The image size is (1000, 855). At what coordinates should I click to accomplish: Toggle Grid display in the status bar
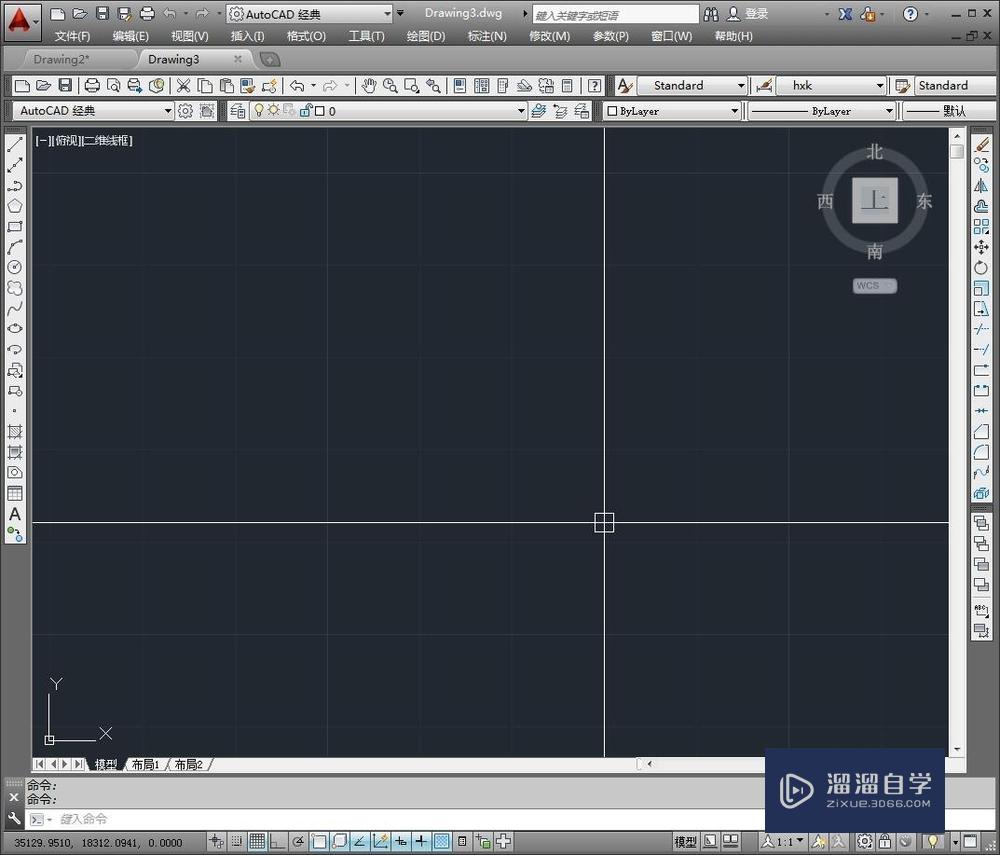click(258, 841)
